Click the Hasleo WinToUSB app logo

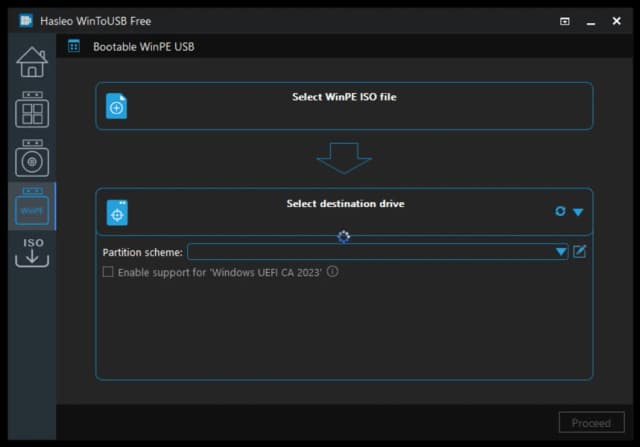[x=26, y=20]
